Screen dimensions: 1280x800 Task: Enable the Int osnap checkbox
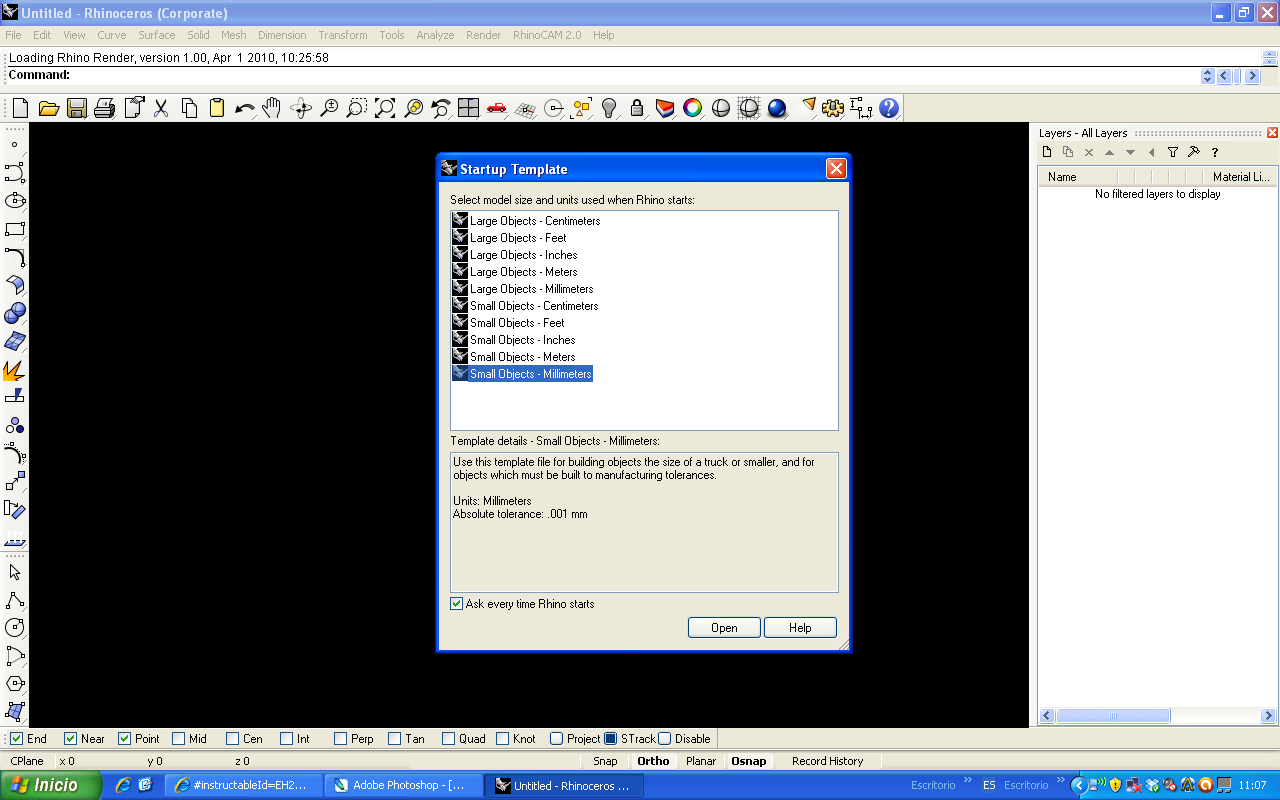(x=287, y=739)
